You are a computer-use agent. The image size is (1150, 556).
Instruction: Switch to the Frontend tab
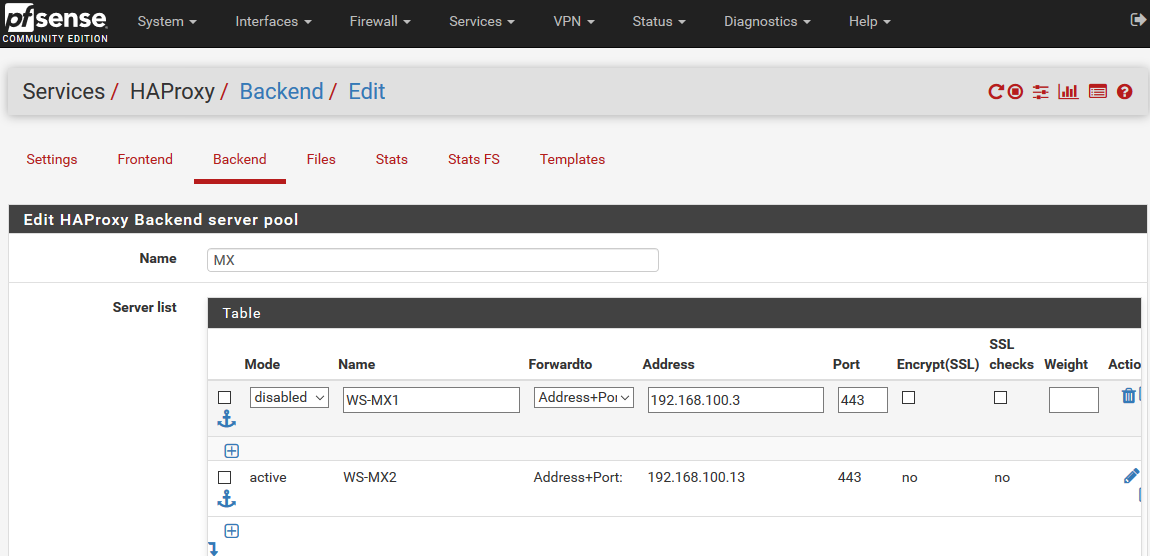coord(145,159)
